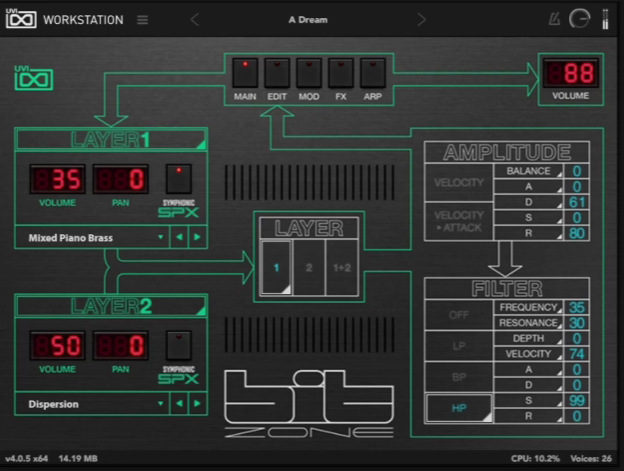Click the LAYER2 header corner triangle
The height and width of the screenshot is (471, 624).
201,311
